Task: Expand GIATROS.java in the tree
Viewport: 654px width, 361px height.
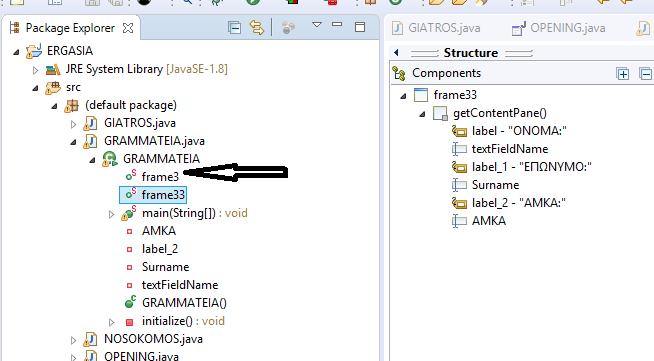Action: coord(73,124)
